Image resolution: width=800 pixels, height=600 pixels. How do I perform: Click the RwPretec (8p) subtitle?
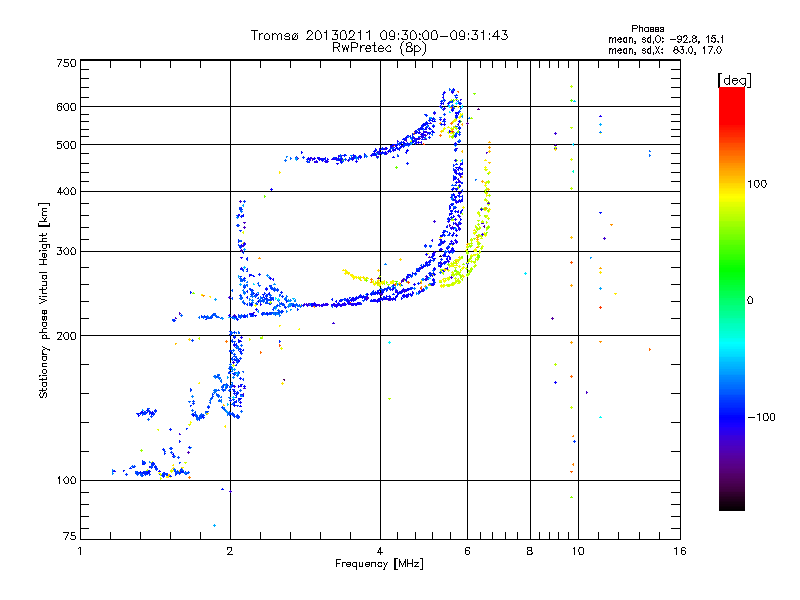point(379,48)
